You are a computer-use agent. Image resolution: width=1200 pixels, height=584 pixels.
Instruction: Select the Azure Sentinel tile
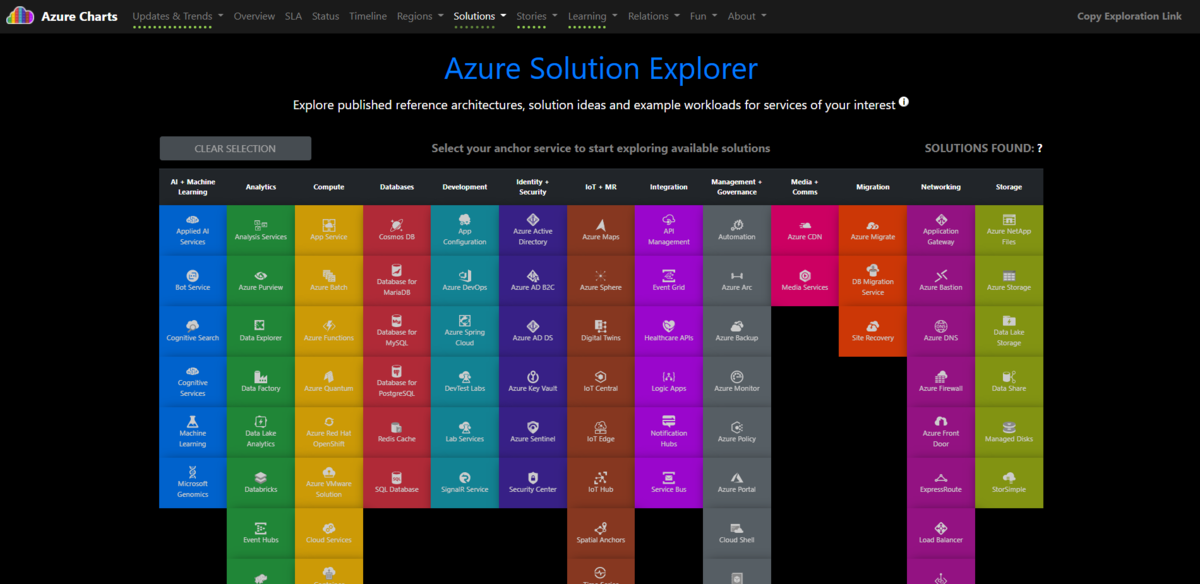[533, 432]
